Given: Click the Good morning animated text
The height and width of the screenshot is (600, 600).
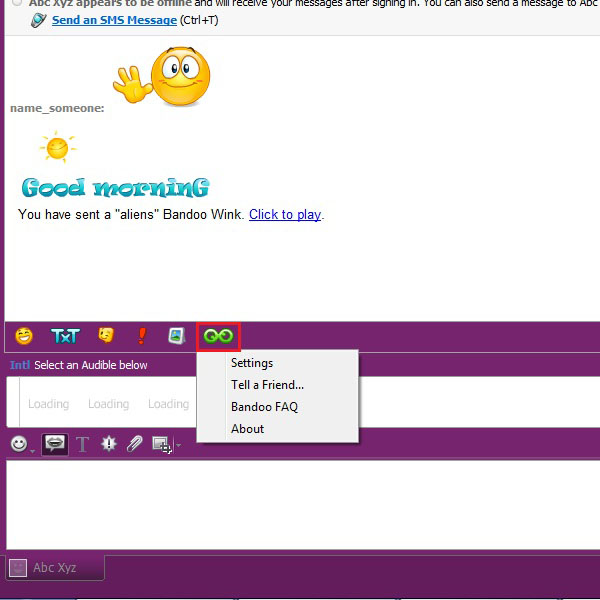Looking at the screenshot, I should point(116,188).
